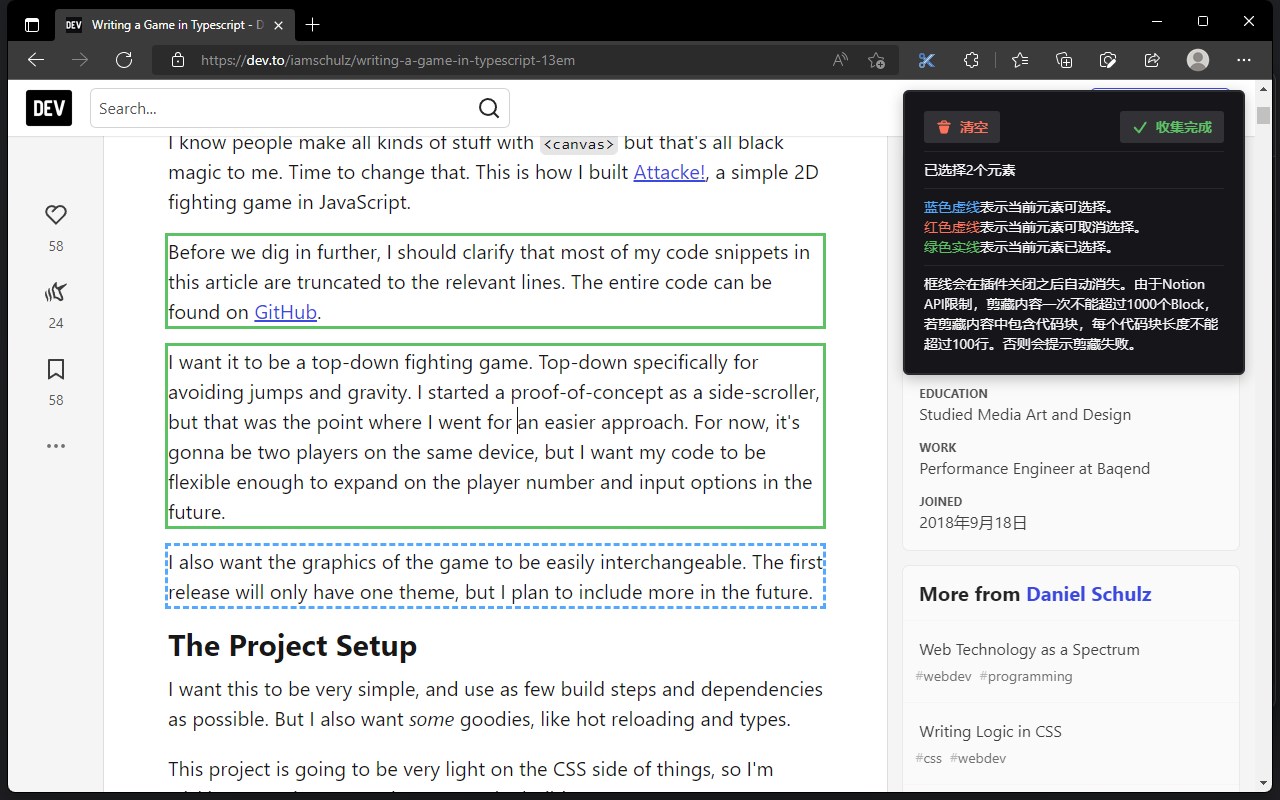Click the scissors clipper extension icon
Screen dimensions: 1280x800
[x=926, y=60]
